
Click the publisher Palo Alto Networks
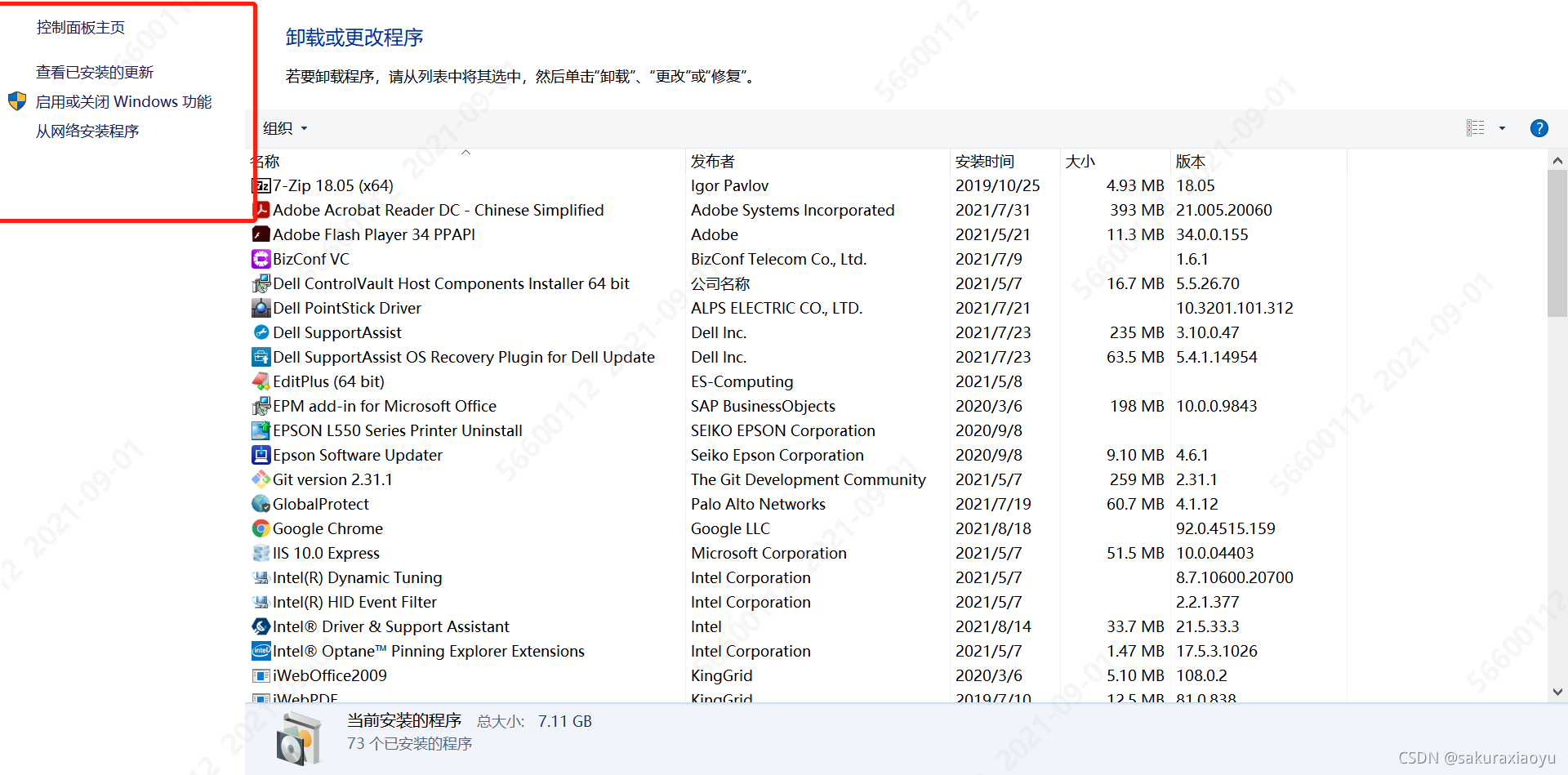coord(758,505)
